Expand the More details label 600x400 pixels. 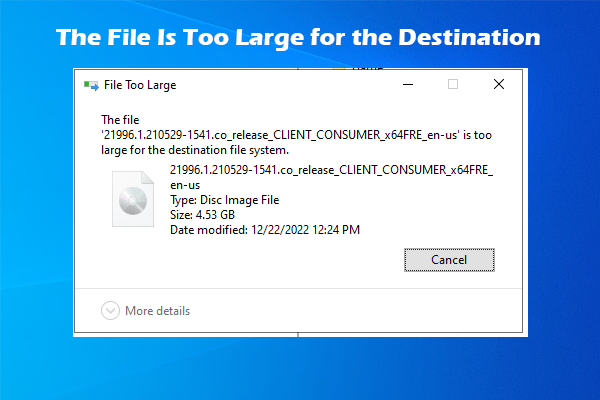(x=157, y=311)
